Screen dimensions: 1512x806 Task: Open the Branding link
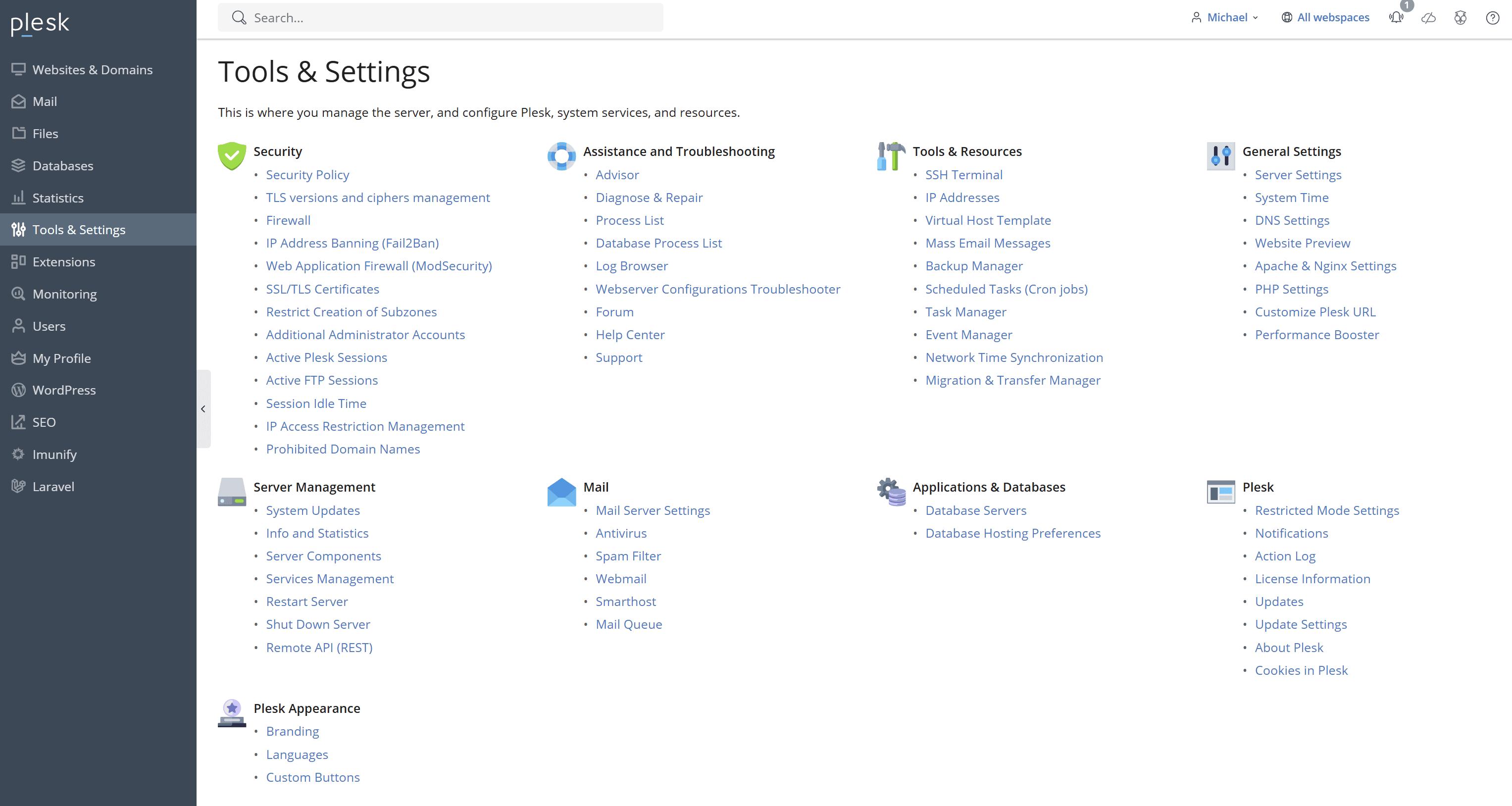[292, 731]
